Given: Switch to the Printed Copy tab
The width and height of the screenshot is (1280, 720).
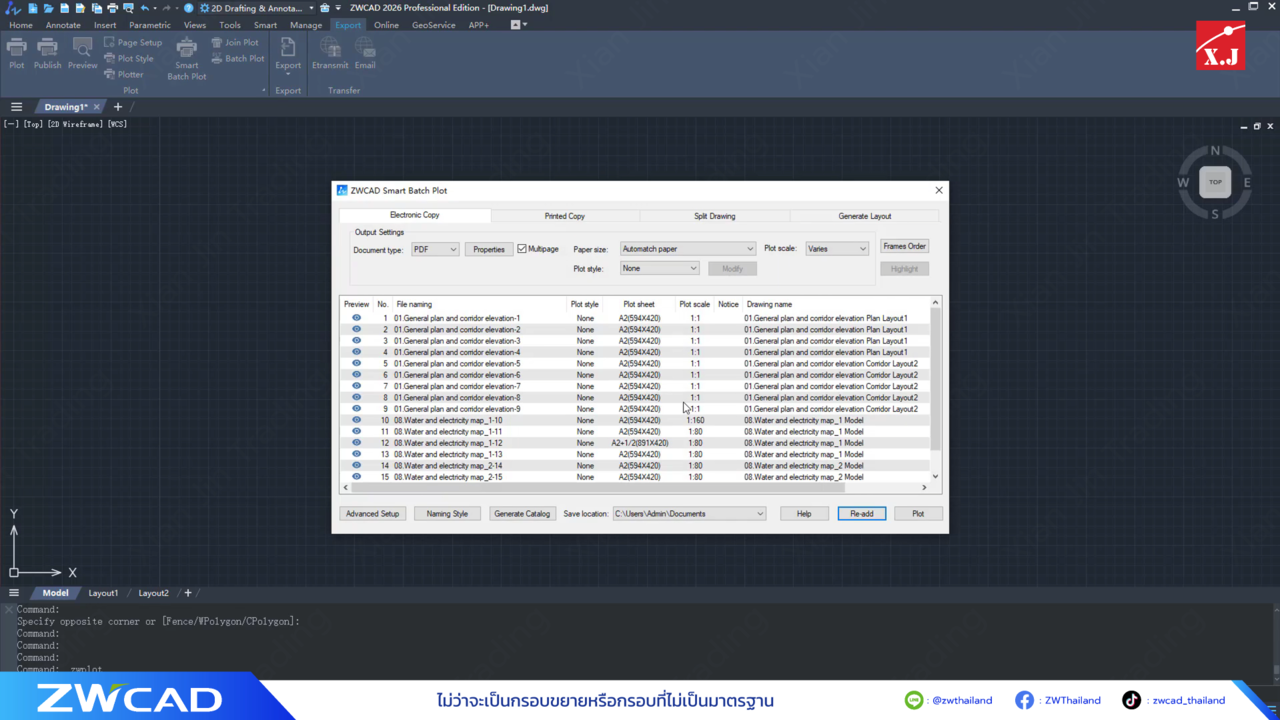Looking at the screenshot, I should click(565, 216).
